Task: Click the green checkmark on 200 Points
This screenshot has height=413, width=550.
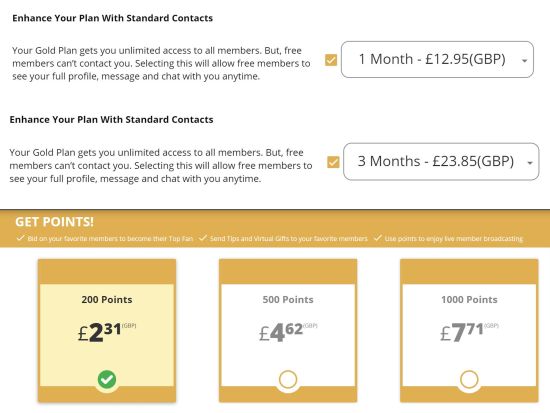Action: 107,379
